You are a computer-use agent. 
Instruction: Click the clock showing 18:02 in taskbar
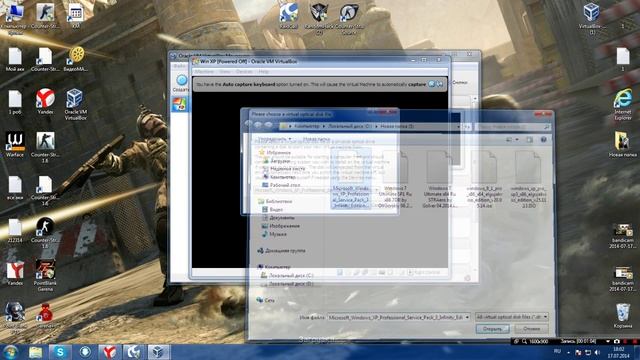click(619, 352)
